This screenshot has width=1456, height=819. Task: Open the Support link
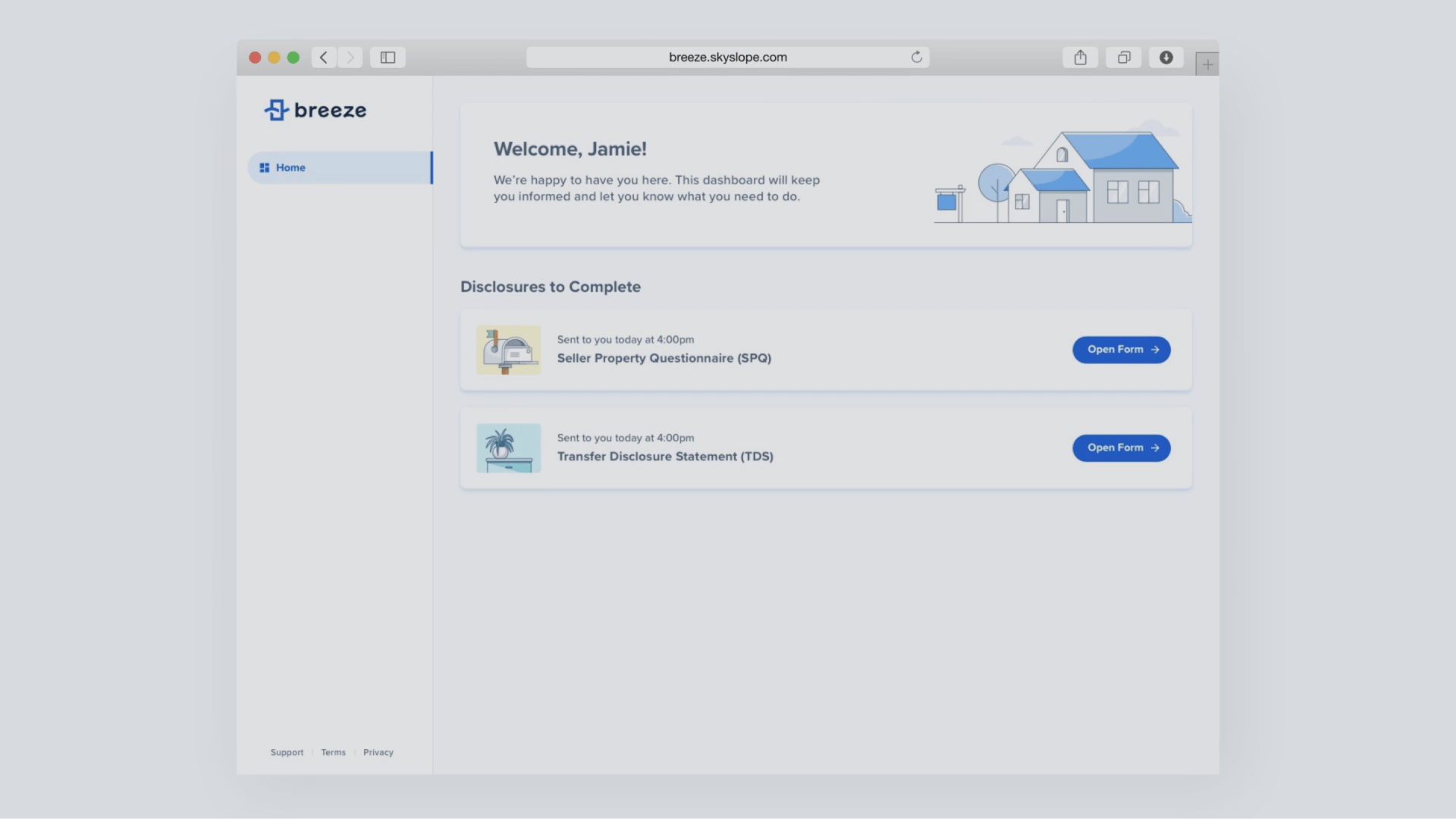click(x=287, y=752)
